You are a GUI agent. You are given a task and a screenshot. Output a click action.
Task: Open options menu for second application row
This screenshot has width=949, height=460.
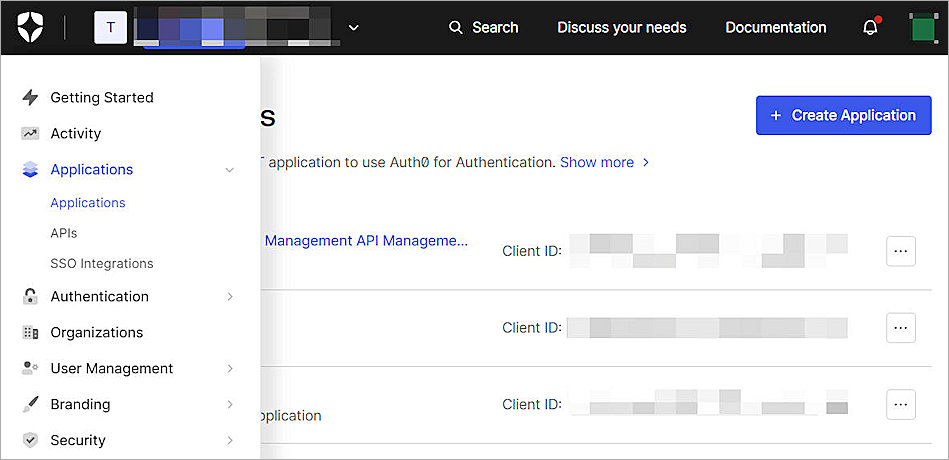pyautogui.click(x=901, y=327)
